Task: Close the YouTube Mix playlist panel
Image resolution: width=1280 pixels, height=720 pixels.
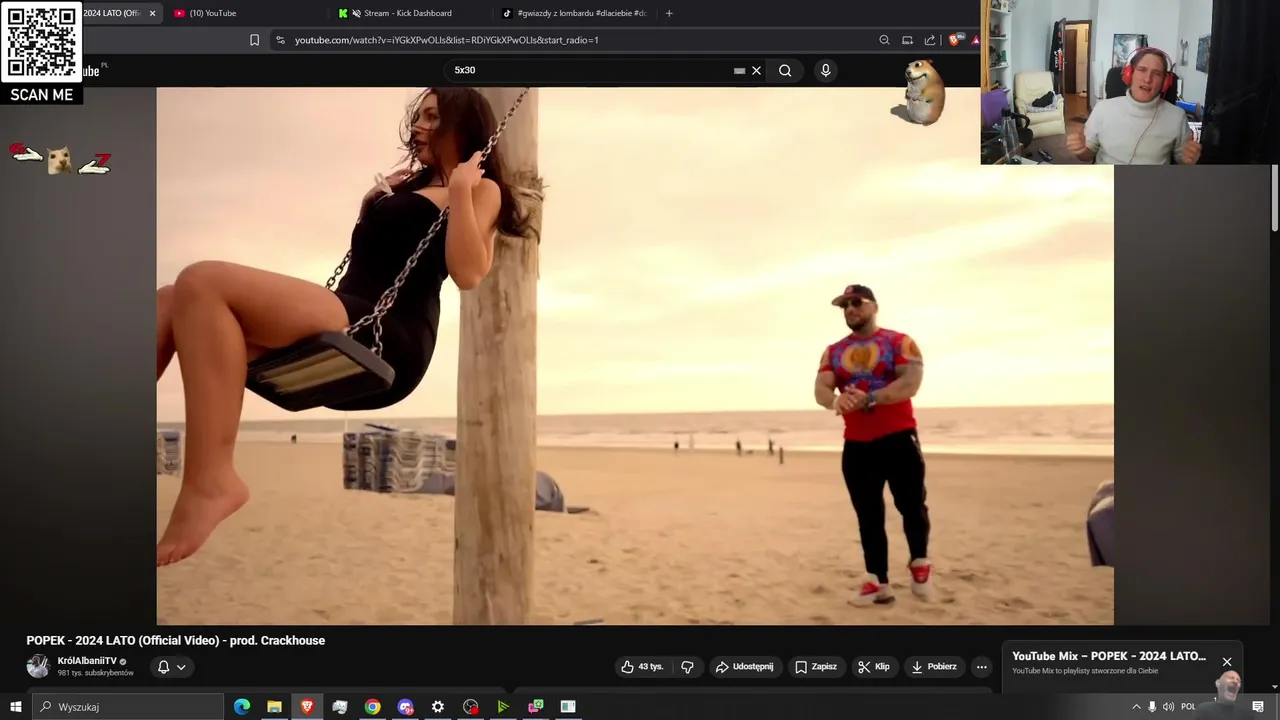Action: 1227,662
